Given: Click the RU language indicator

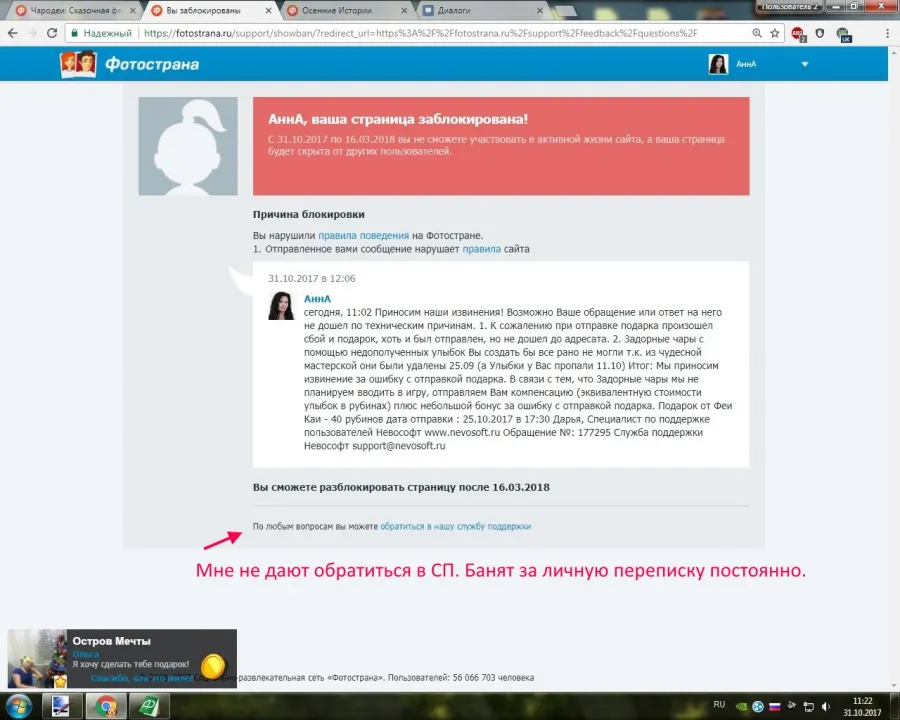Looking at the screenshot, I should pyautogui.click(x=719, y=704).
